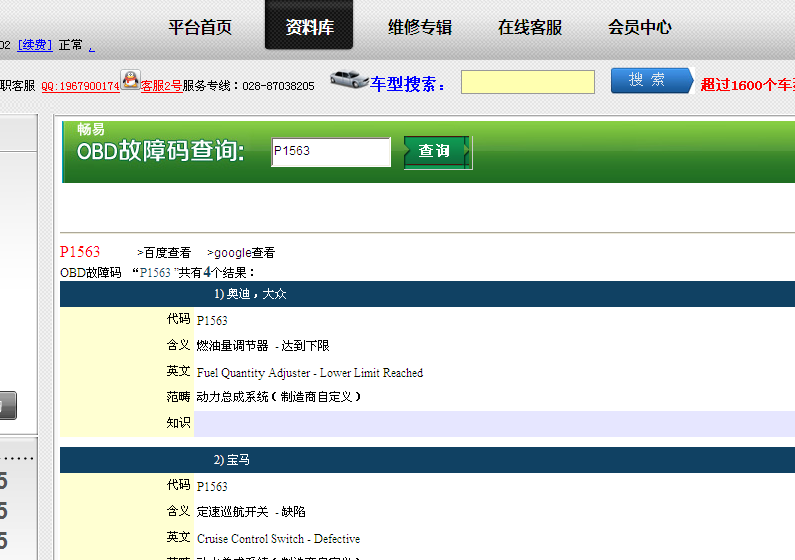Go to 维修专辑 in the top menu
Viewport: 795px width, 560px height.
(420, 27)
